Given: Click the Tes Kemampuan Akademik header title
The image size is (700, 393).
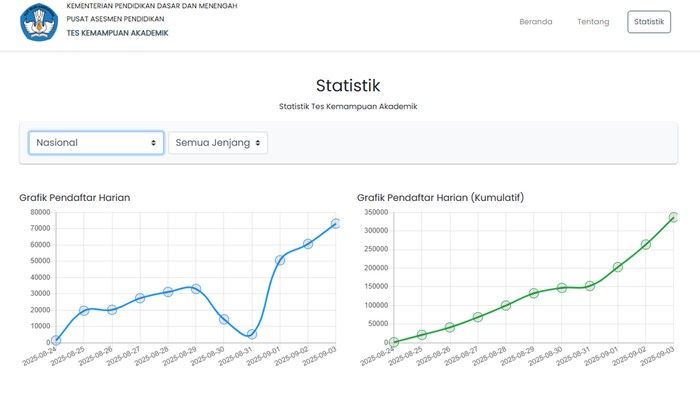Looking at the screenshot, I should tap(117, 33).
